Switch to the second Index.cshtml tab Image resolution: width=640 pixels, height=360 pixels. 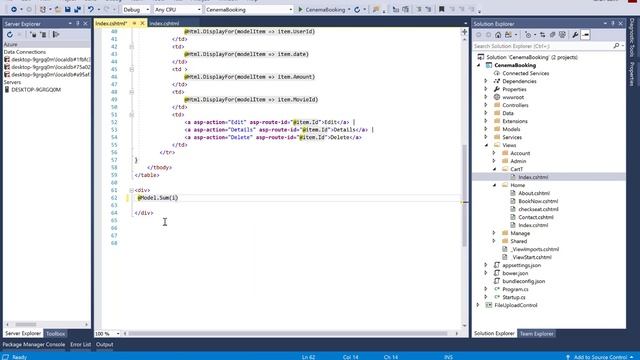point(164,23)
